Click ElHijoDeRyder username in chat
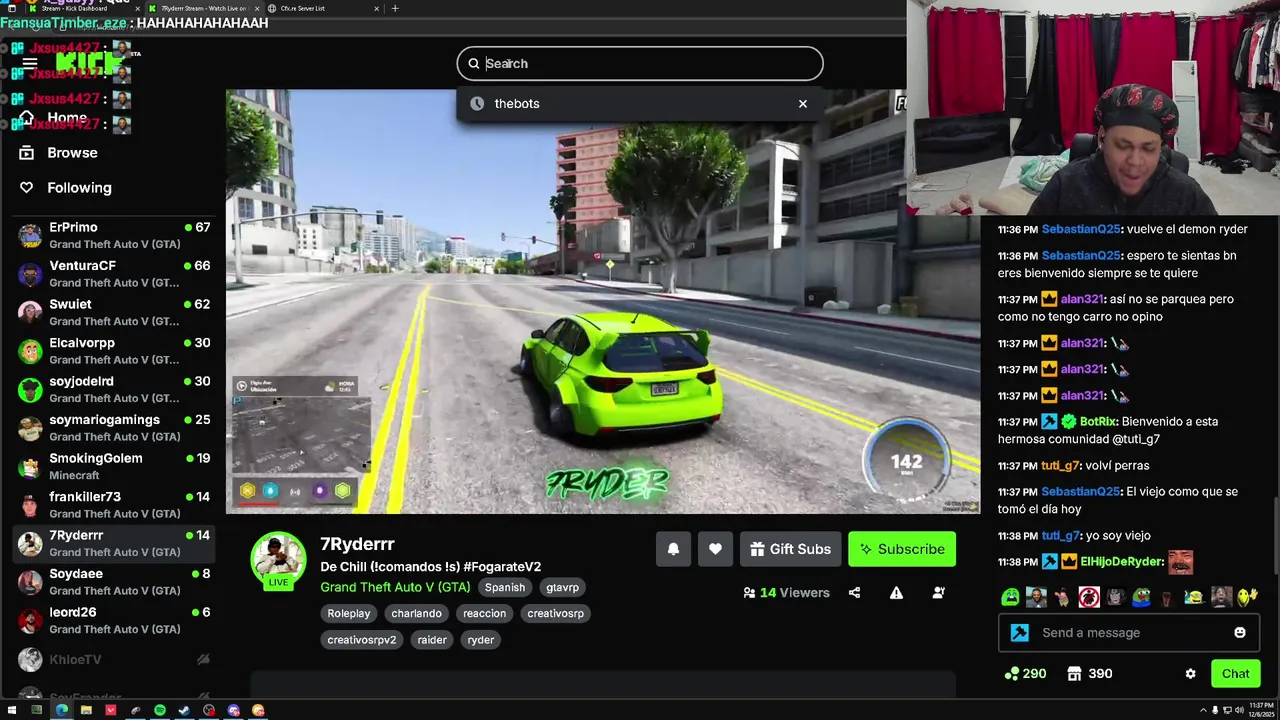This screenshot has width=1280, height=720. (1121, 562)
